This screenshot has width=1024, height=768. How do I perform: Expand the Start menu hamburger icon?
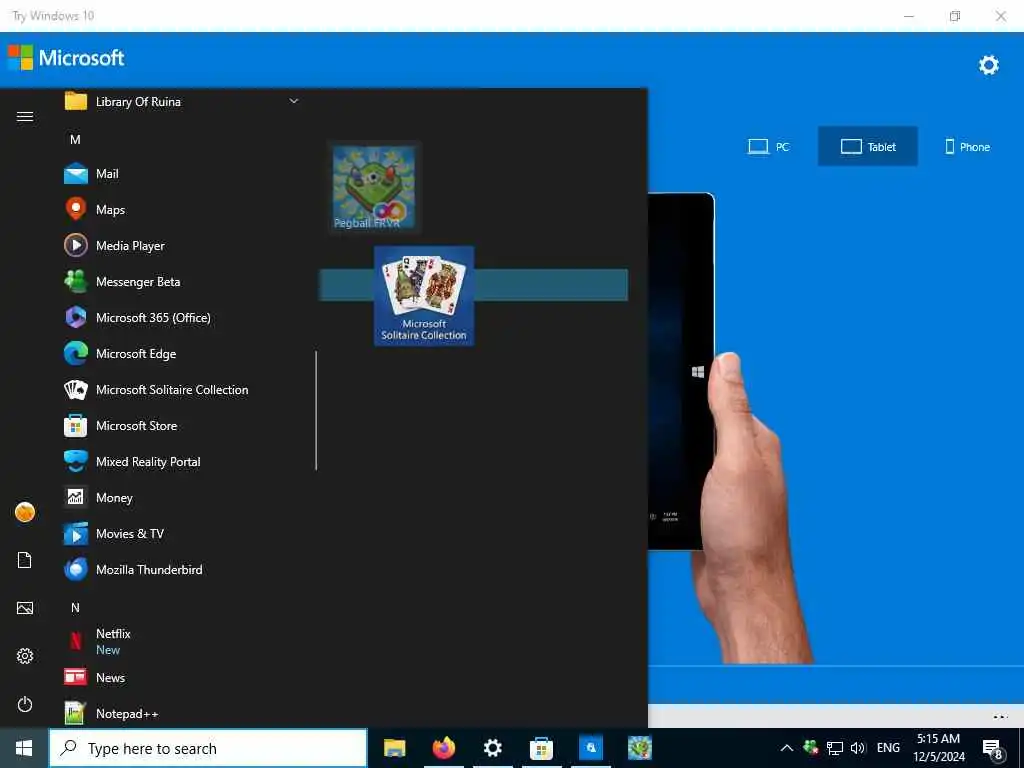click(x=25, y=116)
